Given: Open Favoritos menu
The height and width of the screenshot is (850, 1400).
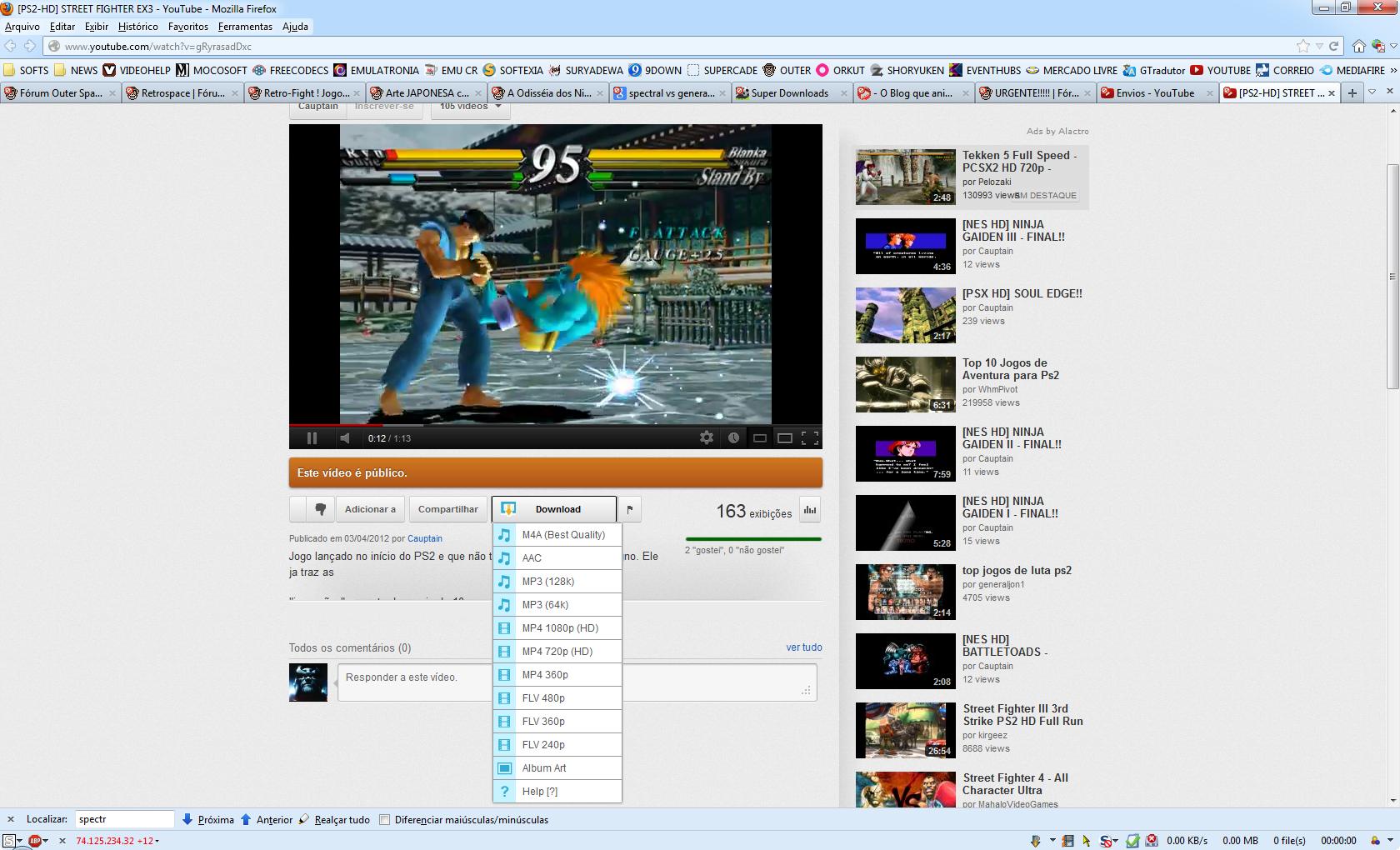Looking at the screenshot, I should pyautogui.click(x=188, y=27).
